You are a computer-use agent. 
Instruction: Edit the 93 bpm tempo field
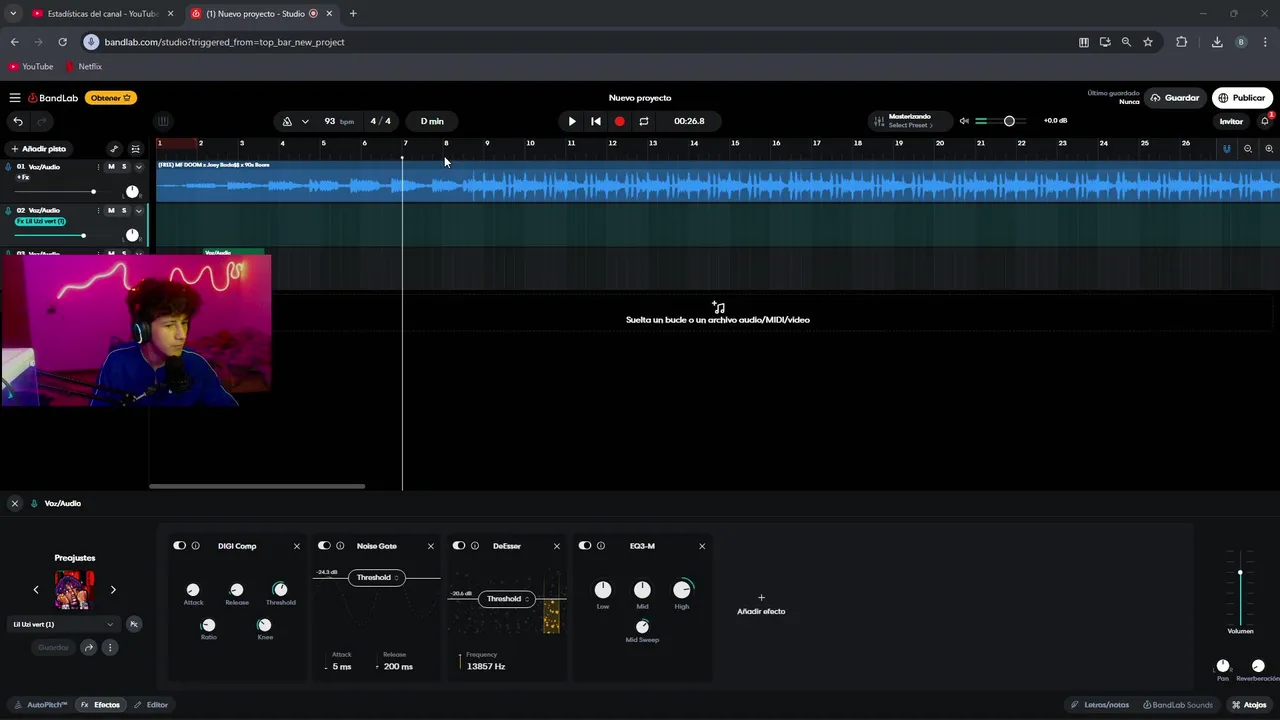(338, 121)
